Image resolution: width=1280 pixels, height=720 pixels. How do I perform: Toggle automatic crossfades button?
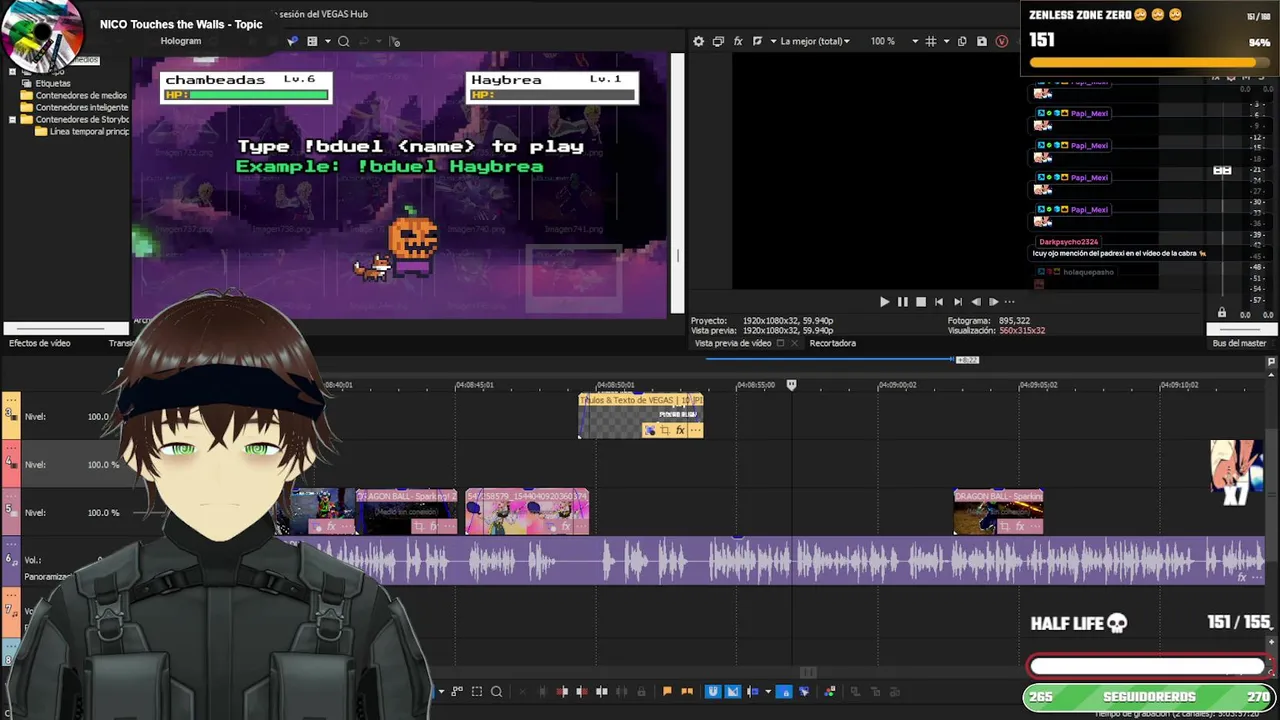(x=733, y=691)
